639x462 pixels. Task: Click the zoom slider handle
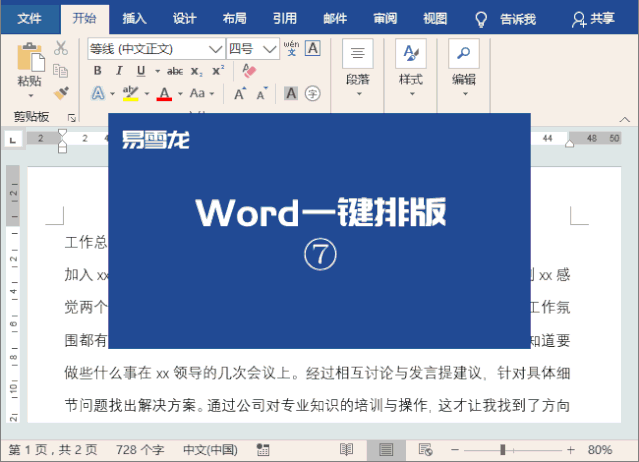click(502, 450)
